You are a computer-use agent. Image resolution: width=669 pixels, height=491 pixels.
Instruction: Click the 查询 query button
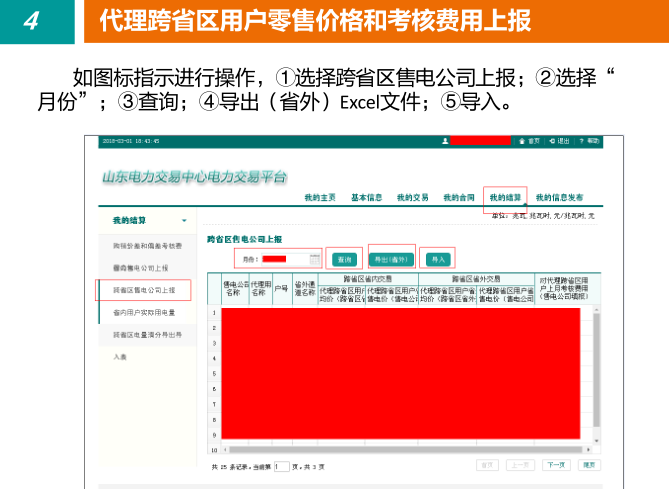click(345, 259)
